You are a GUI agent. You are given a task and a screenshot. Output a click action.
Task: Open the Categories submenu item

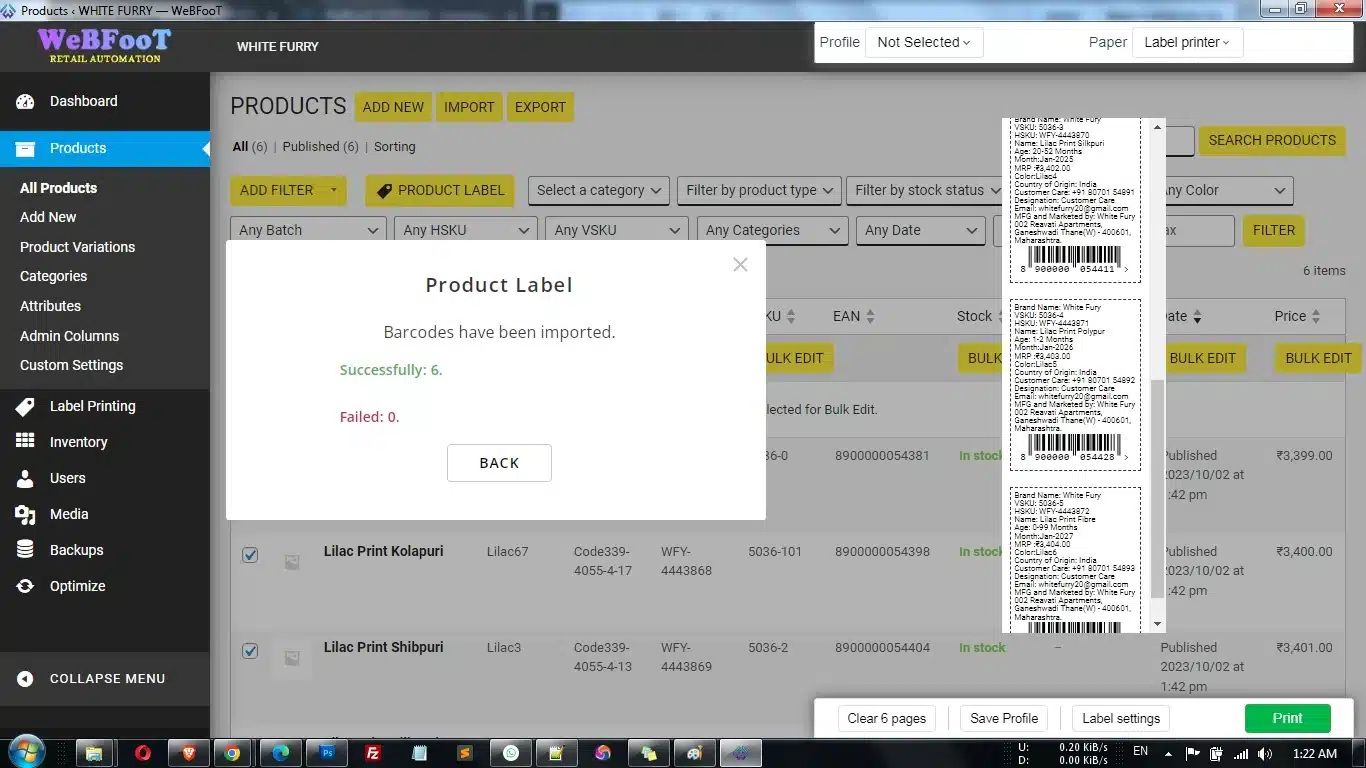(x=53, y=276)
